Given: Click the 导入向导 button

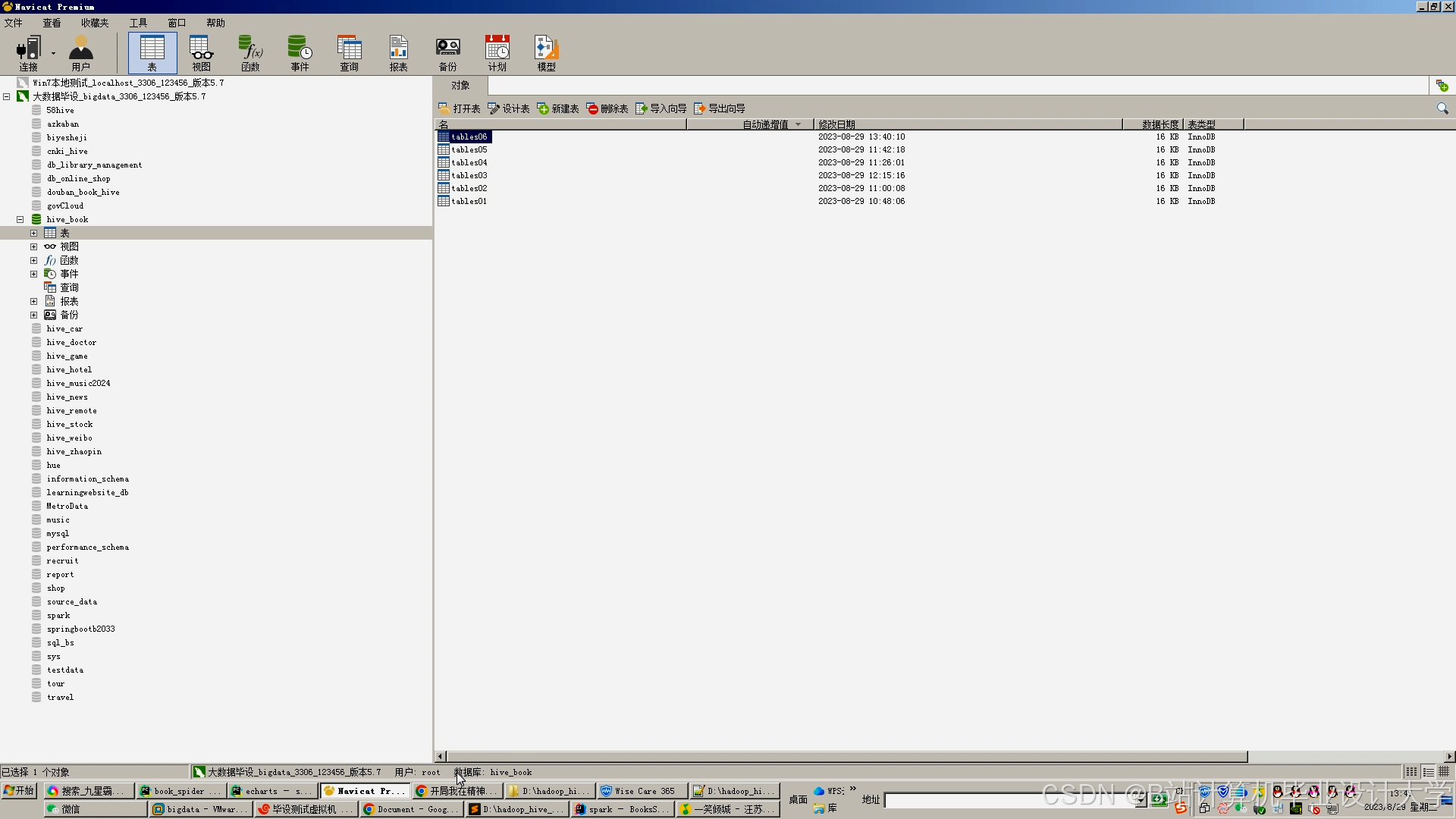Looking at the screenshot, I should pyautogui.click(x=661, y=108).
